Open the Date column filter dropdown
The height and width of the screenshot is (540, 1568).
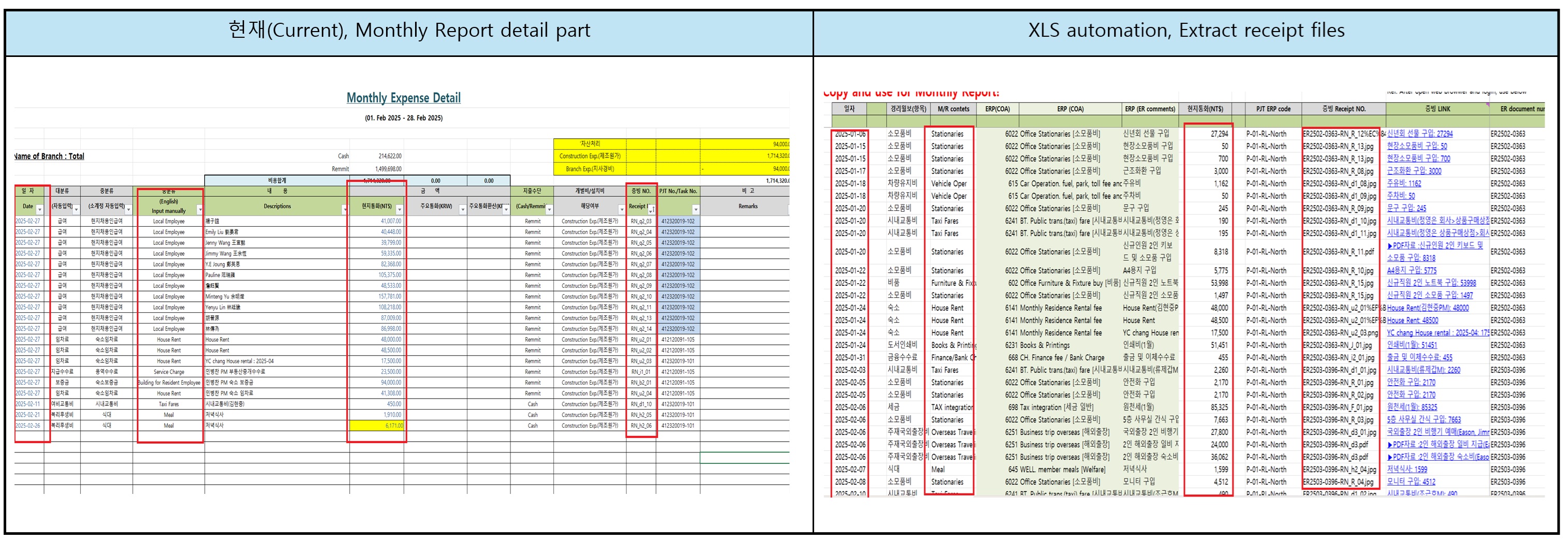click(39, 210)
